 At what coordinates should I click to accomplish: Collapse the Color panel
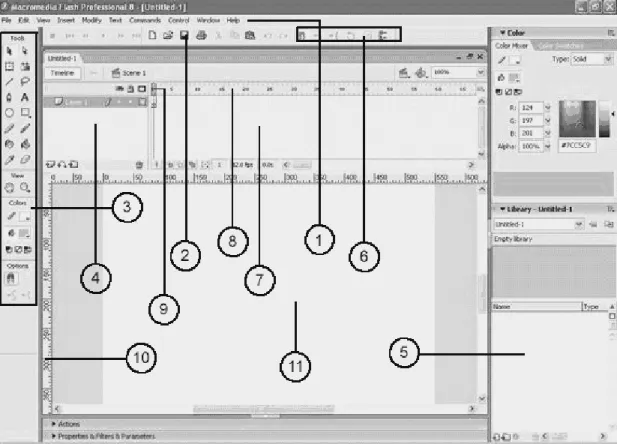[x=502, y=33]
